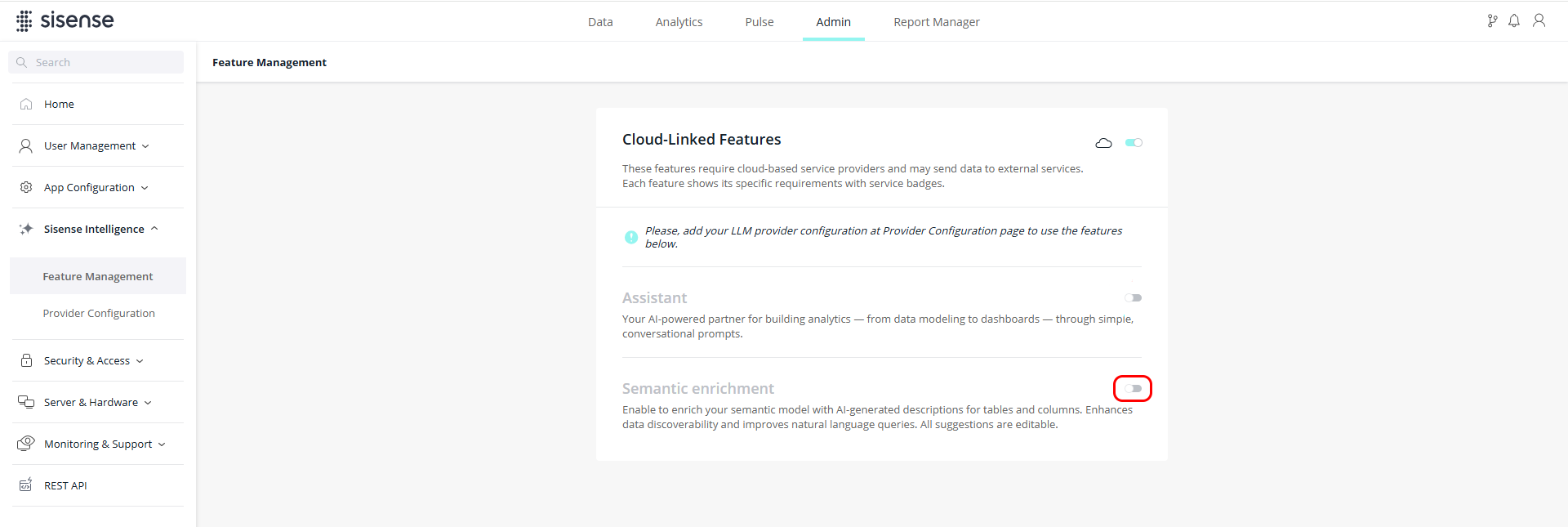Screen dimensions: 1568x527
Task: Disable the Cloud-Linked Features toggle
Action: pyautogui.click(x=1134, y=143)
